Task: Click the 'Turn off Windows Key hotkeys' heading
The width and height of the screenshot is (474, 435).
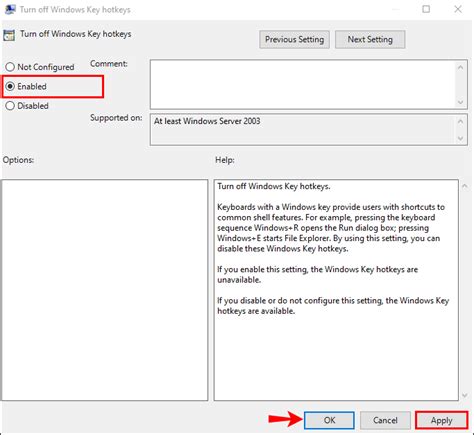Action: [x=76, y=34]
